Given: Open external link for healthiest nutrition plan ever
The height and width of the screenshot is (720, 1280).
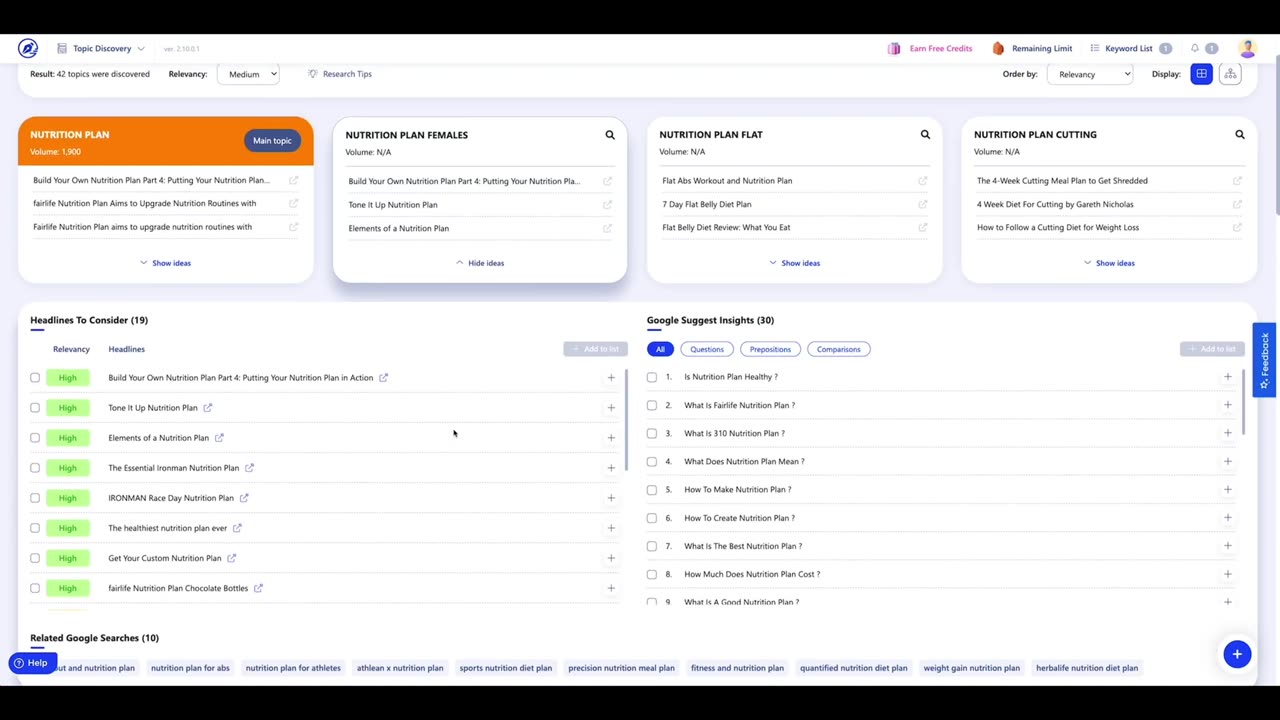Looking at the screenshot, I should point(237,528).
